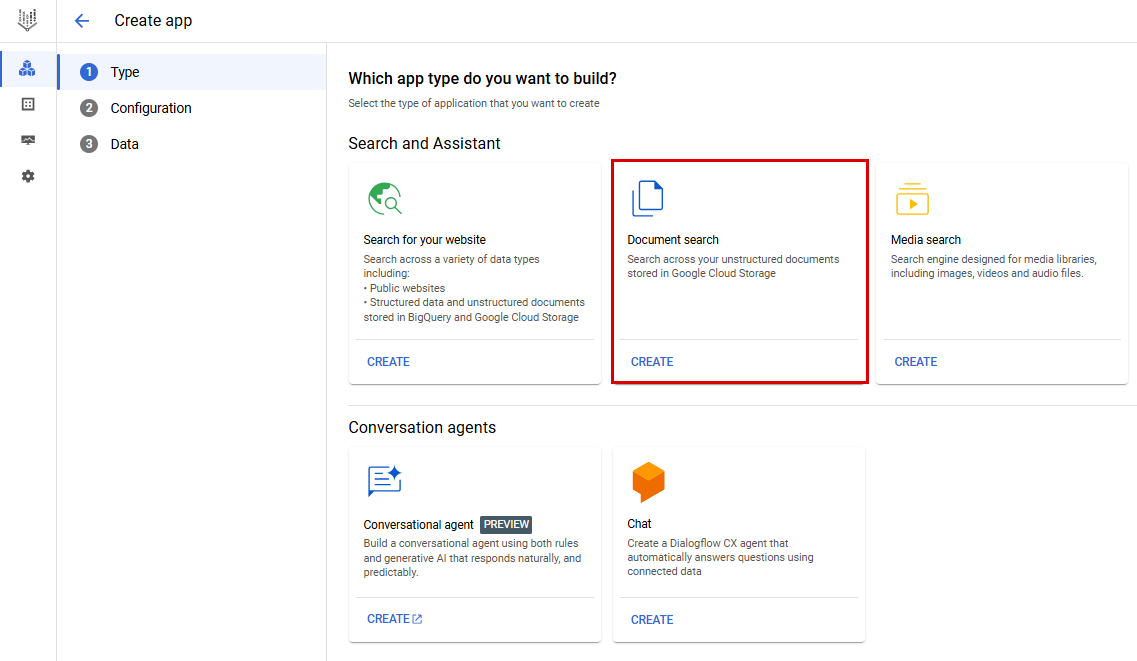Click the Vertex AI Agent Builder logo
Viewport: 1137px width, 661px height.
coord(28,20)
